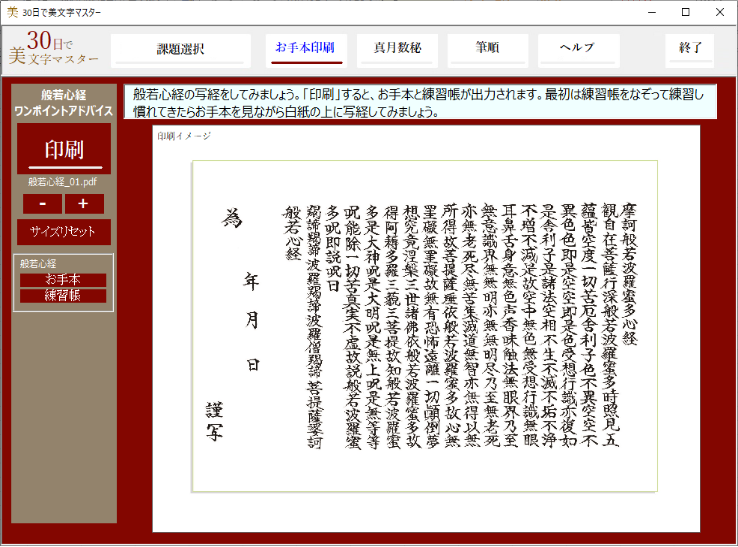Go to the 筆順 tab

click(x=487, y=48)
